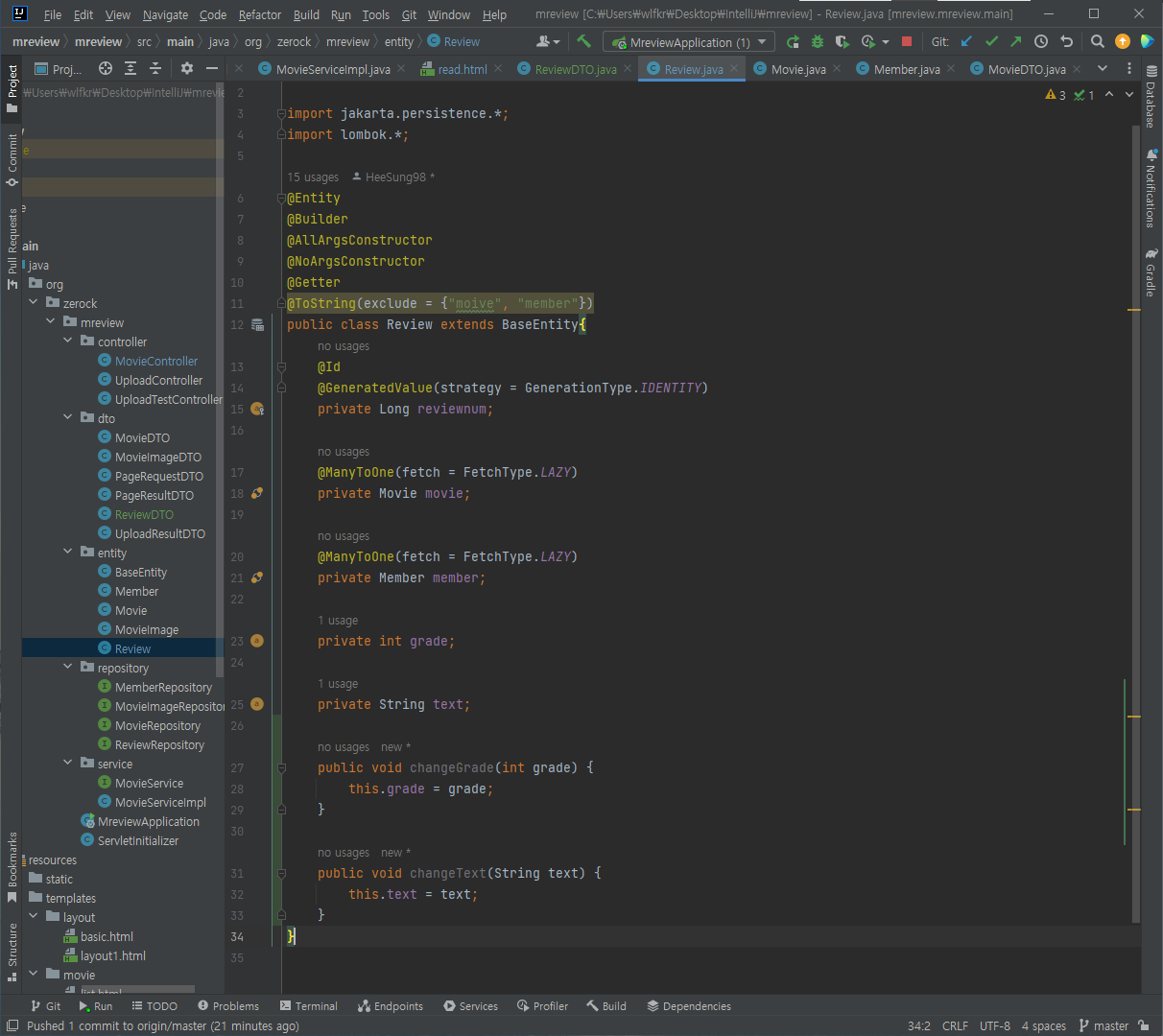Open Search Everywhere magnifier icon
The width and height of the screenshot is (1163, 1036).
(x=1098, y=41)
